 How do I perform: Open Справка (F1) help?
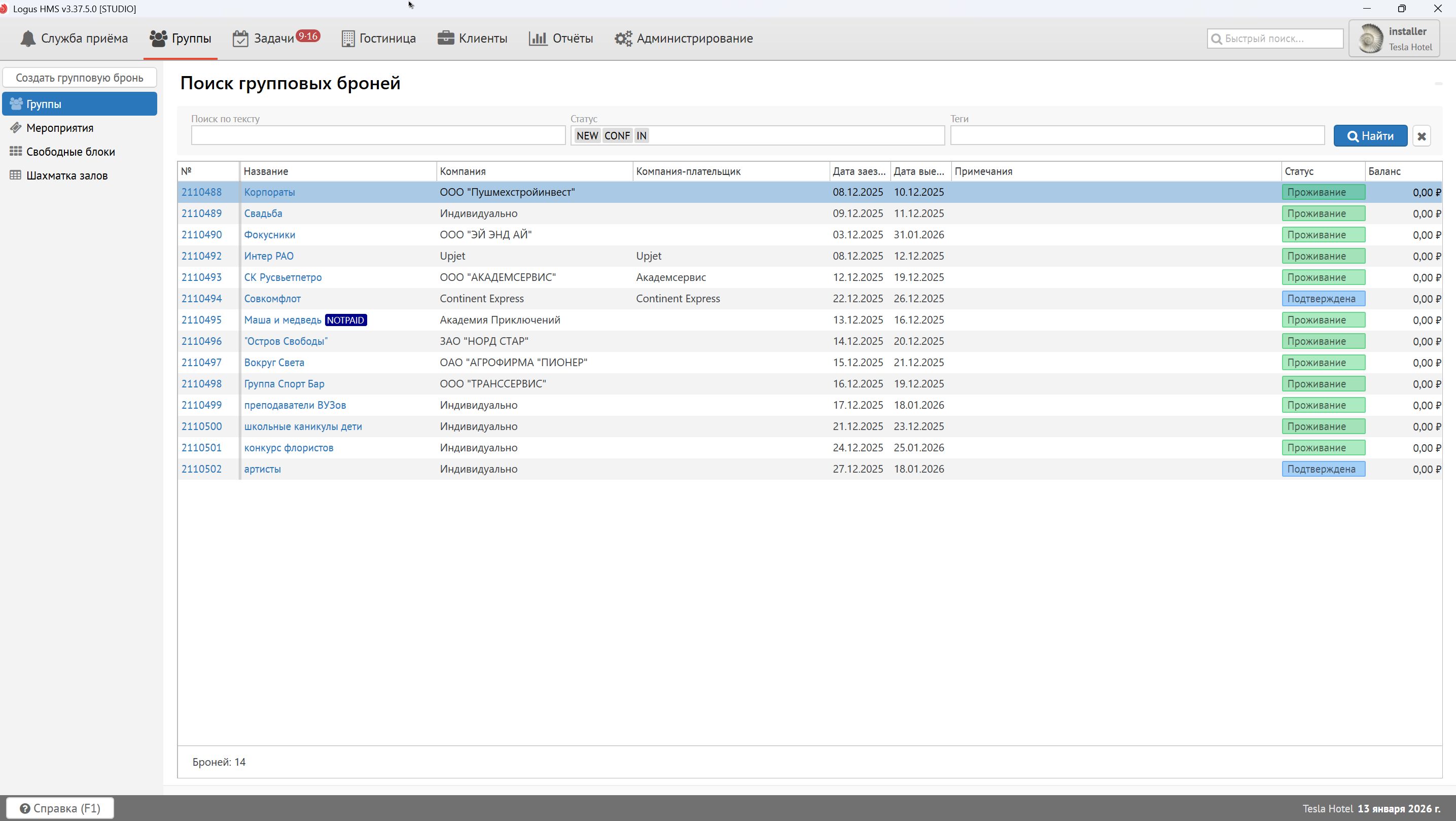60,808
